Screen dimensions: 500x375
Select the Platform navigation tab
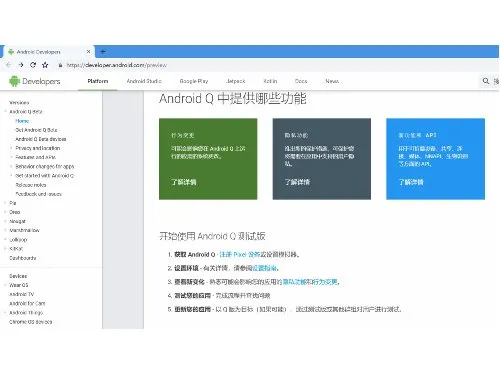[98, 81]
